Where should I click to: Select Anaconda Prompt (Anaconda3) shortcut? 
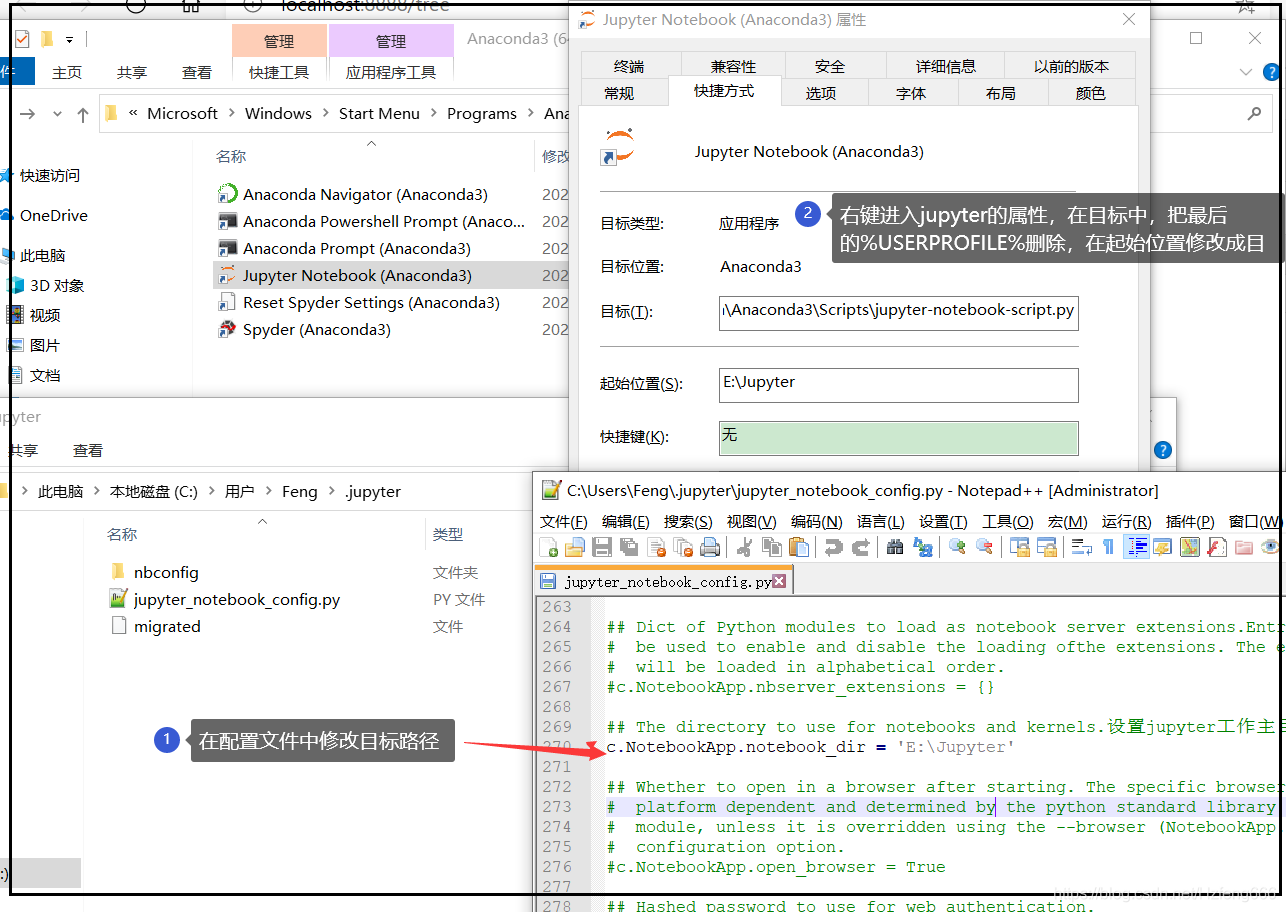pyautogui.click(x=356, y=248)
